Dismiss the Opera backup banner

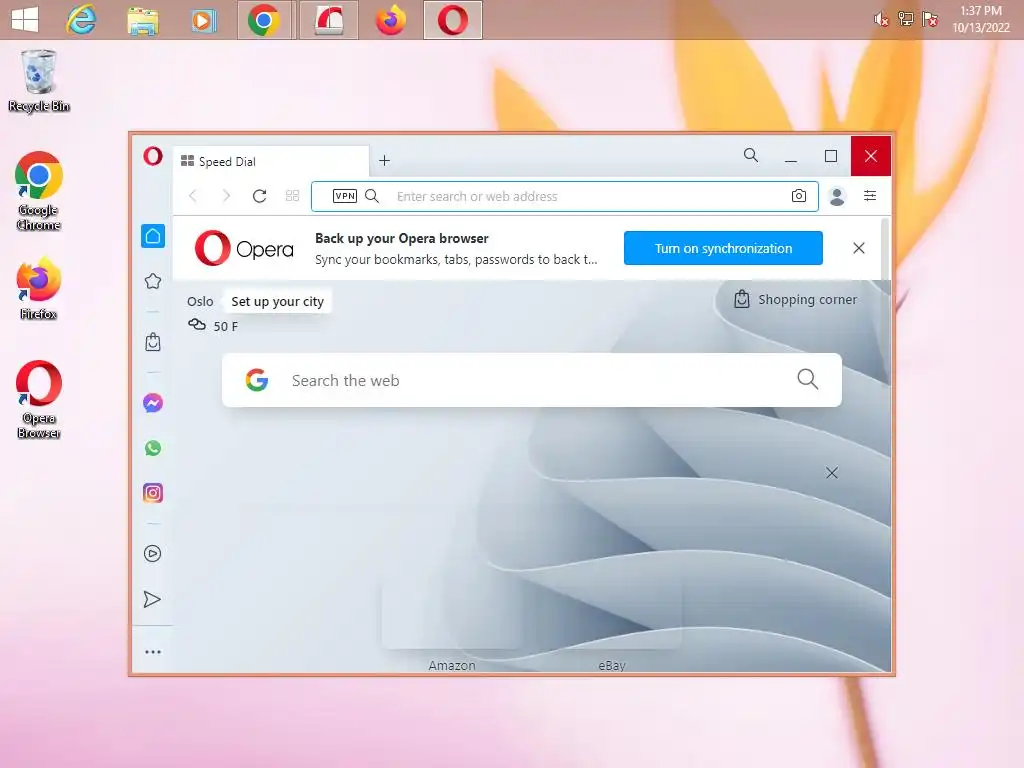[859, 248]
